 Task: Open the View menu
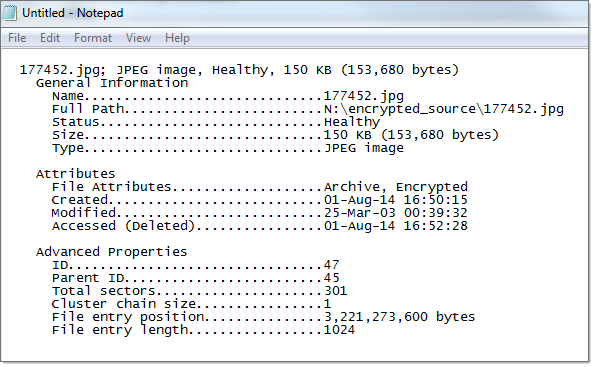tap(138, 38)
